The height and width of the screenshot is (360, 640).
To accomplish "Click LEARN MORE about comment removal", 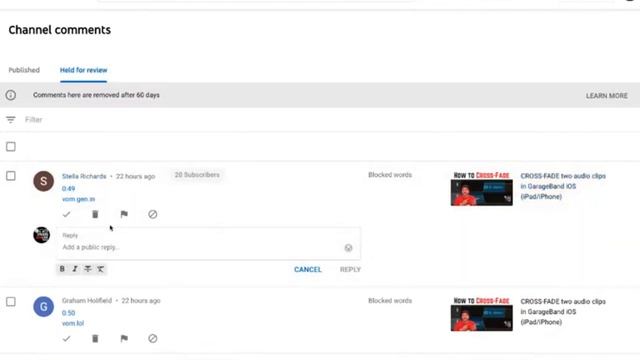I will click(607, 96).
